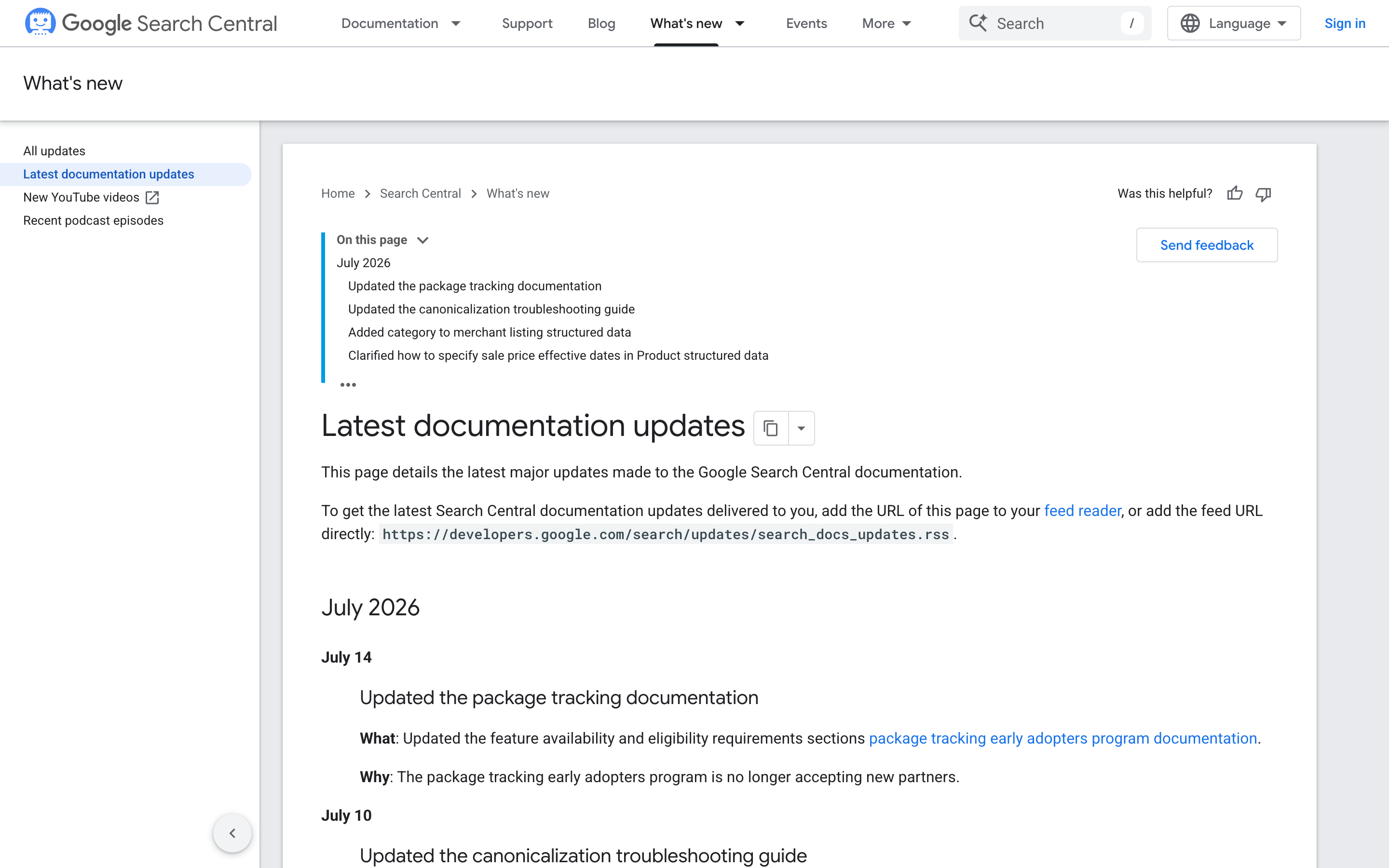The width and height of the screenshot is (1389, 868).
Task: Open All updates in sidebar
Action: click(x=54, y=151)
